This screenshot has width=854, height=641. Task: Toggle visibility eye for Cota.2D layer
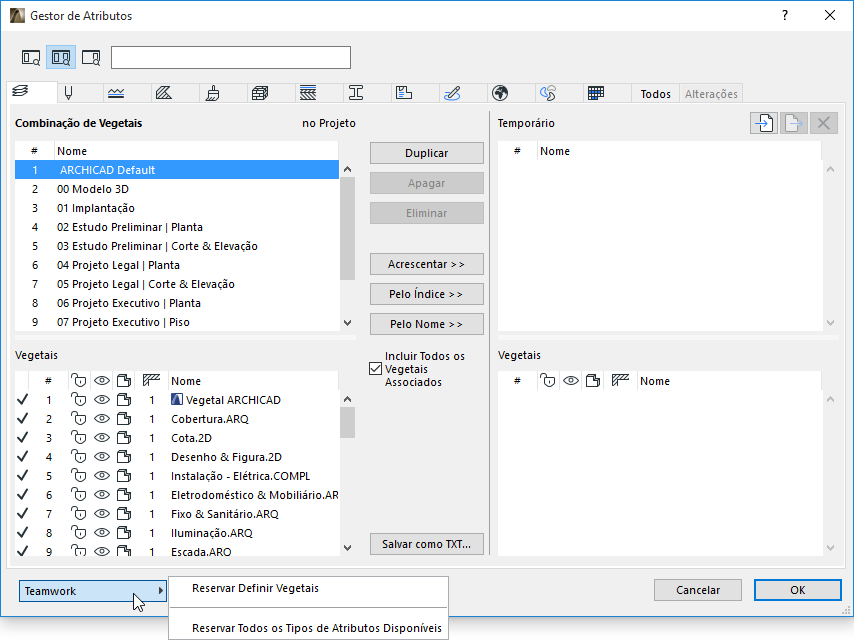point(102,438)
